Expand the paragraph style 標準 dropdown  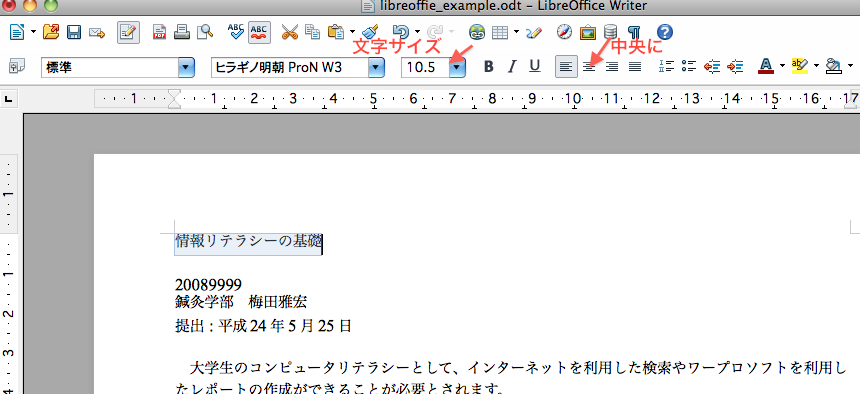point(186,67)
